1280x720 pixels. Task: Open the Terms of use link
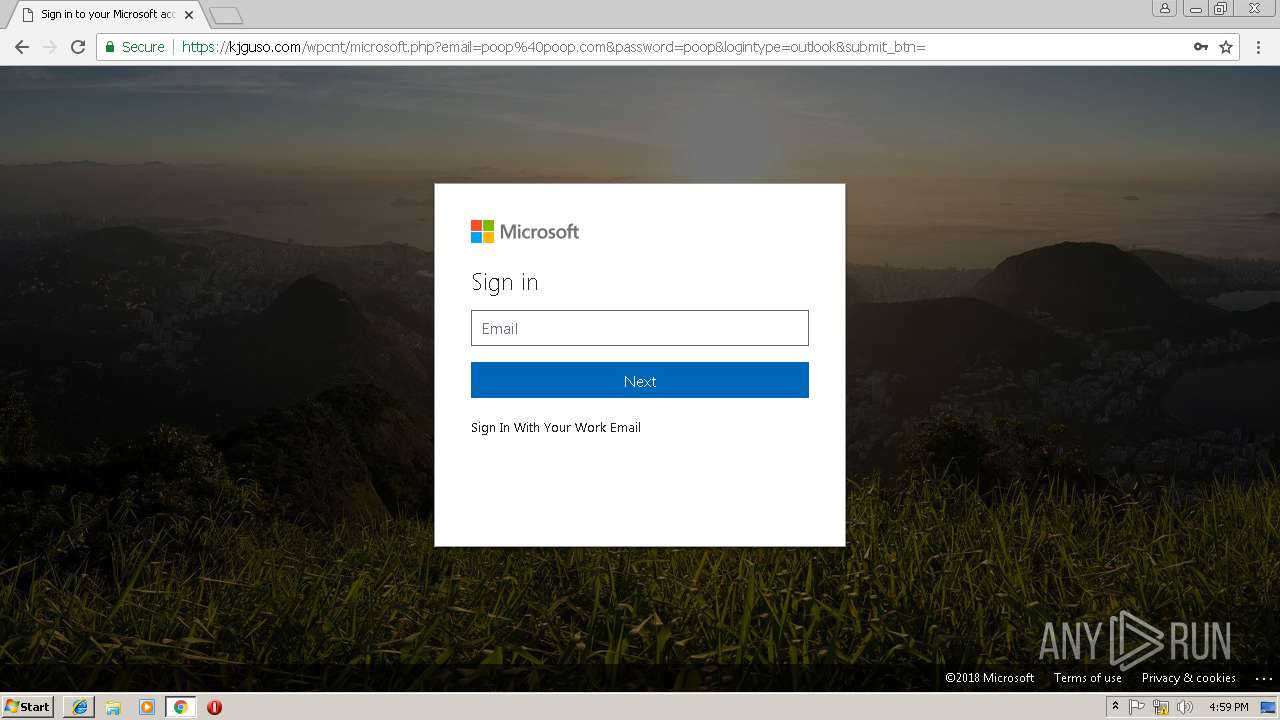[1088, 677]
